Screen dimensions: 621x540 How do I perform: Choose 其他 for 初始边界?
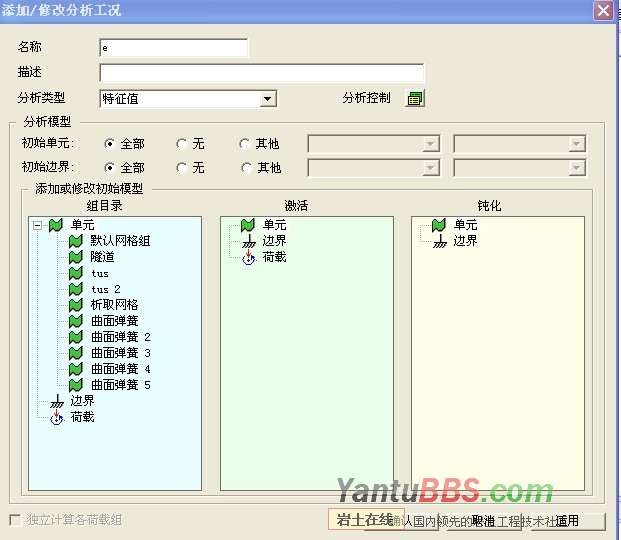pyautogui.click(x=246, y=168)
